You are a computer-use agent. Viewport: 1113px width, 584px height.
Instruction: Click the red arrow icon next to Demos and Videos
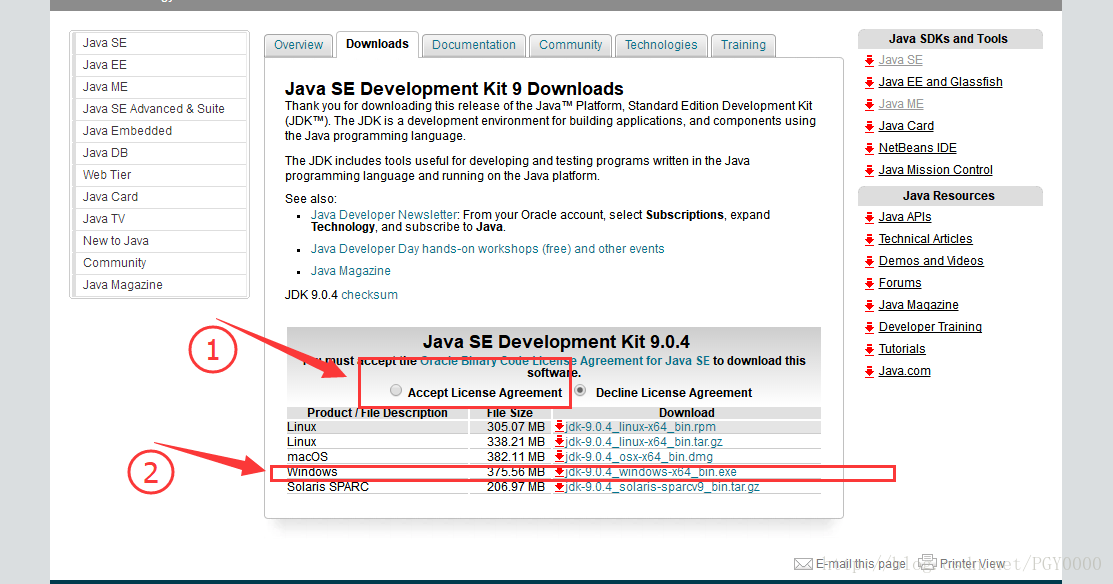coord(870,261)
